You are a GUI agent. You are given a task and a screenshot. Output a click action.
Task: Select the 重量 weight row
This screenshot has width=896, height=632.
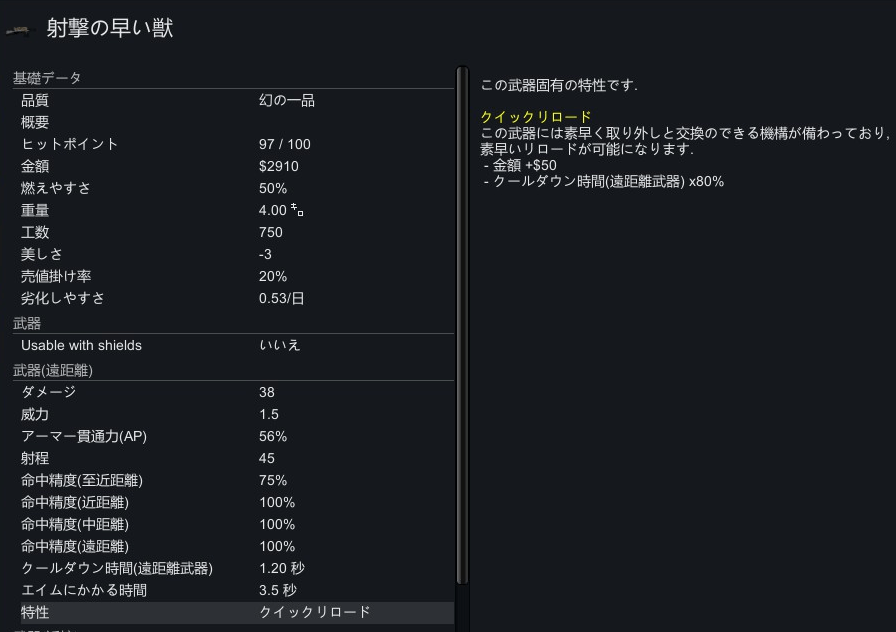tap(237, 210)
